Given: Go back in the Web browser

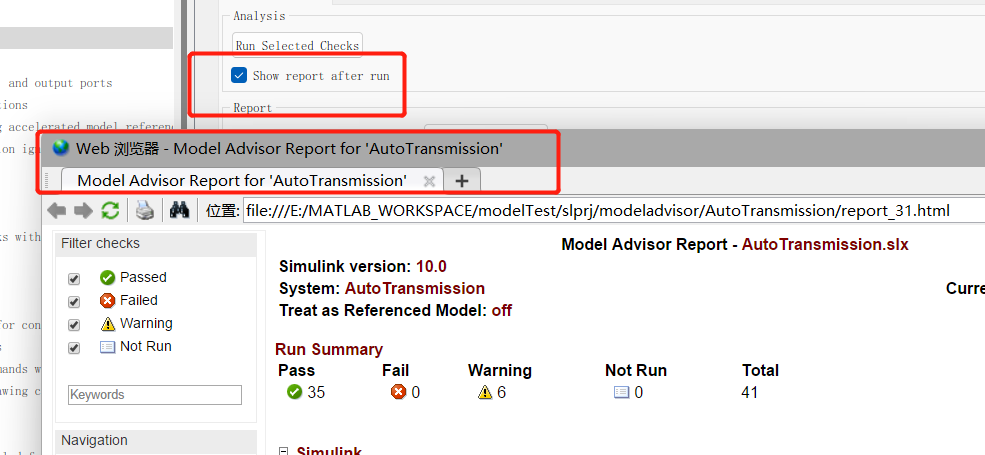Looking at the screenshot, I should click(x=57, y=211).
